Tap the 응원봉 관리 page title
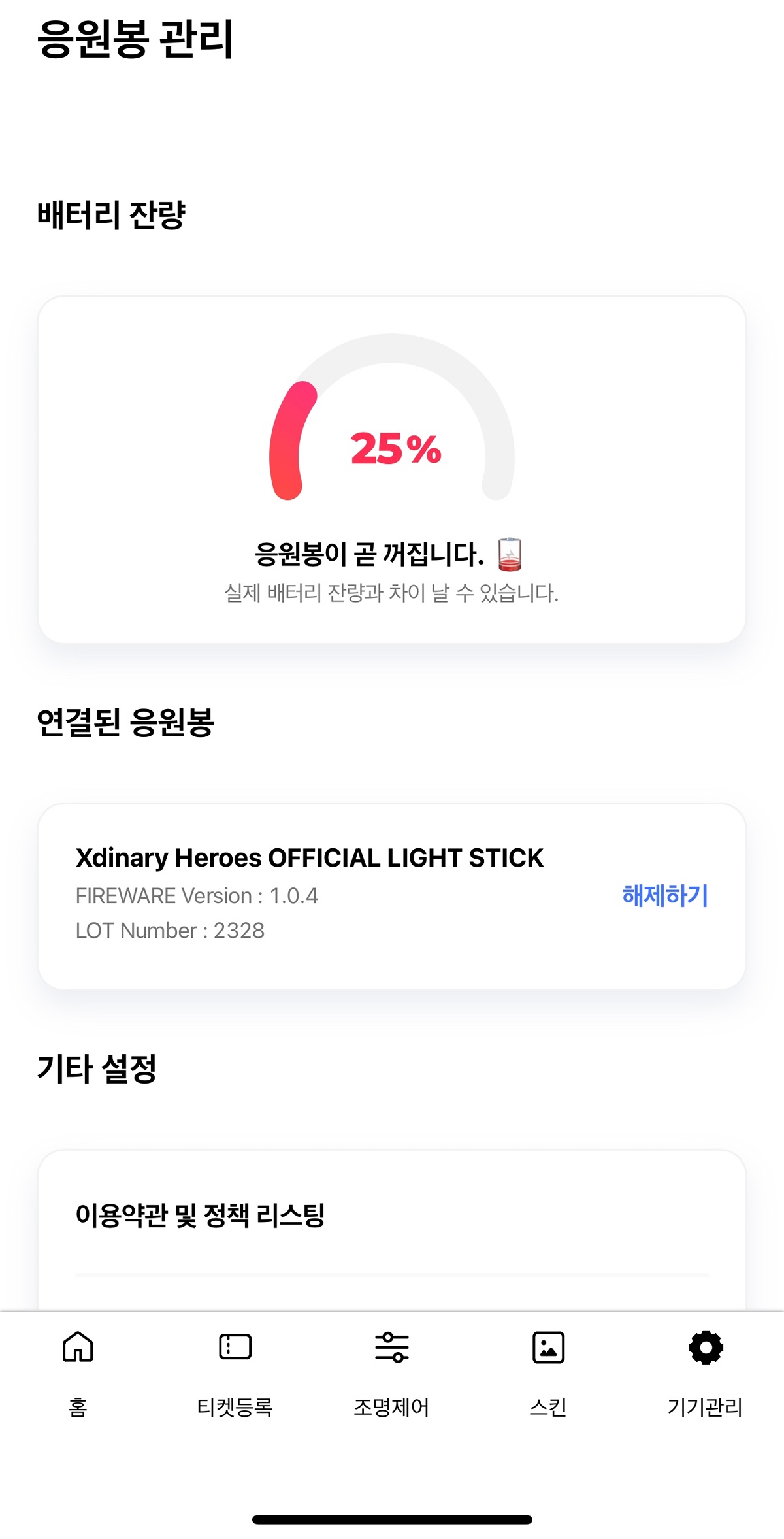The height and width of the screenshot is (1539, 784). click(135, 39)
